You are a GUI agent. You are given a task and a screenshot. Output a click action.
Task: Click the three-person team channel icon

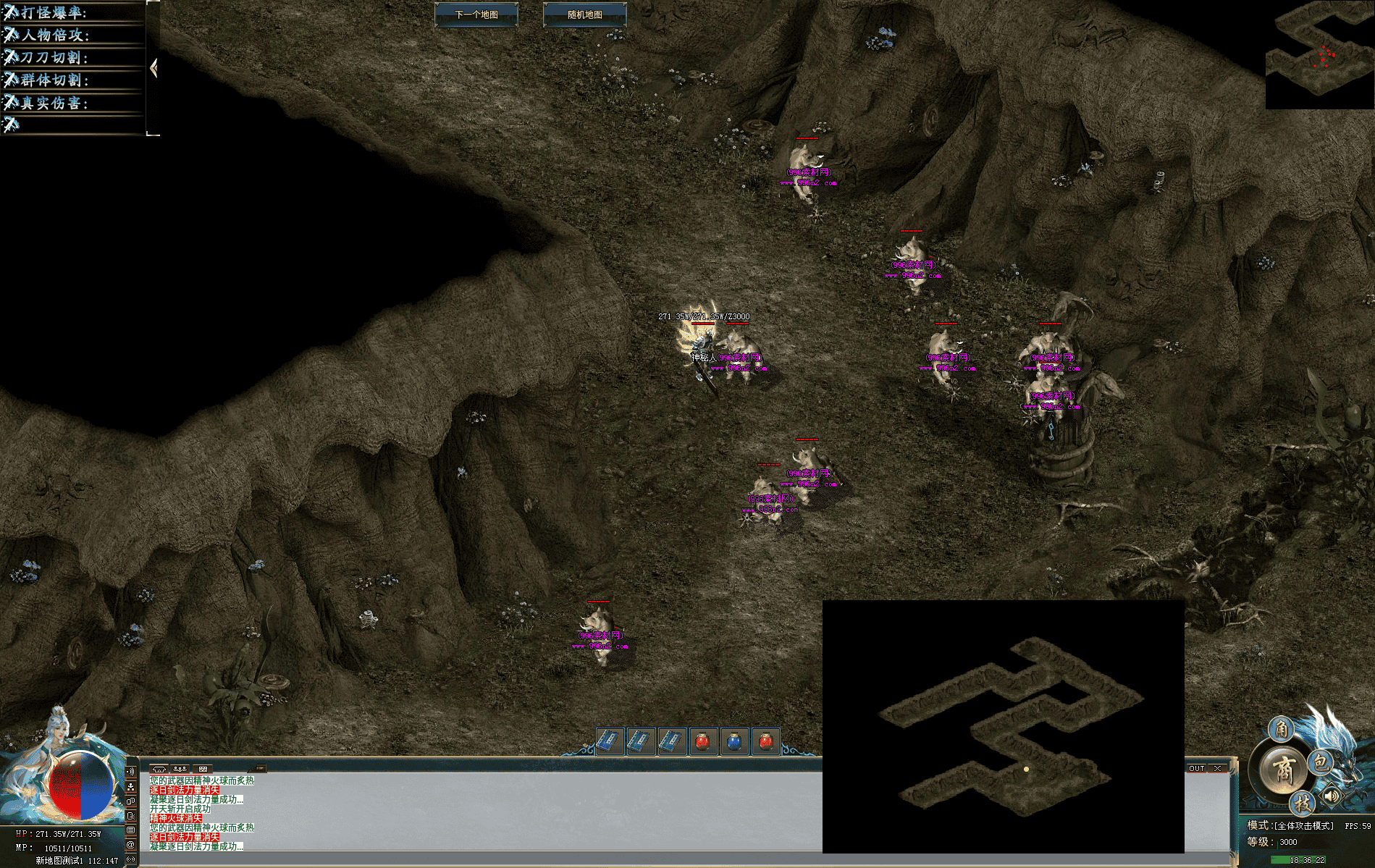131,786
